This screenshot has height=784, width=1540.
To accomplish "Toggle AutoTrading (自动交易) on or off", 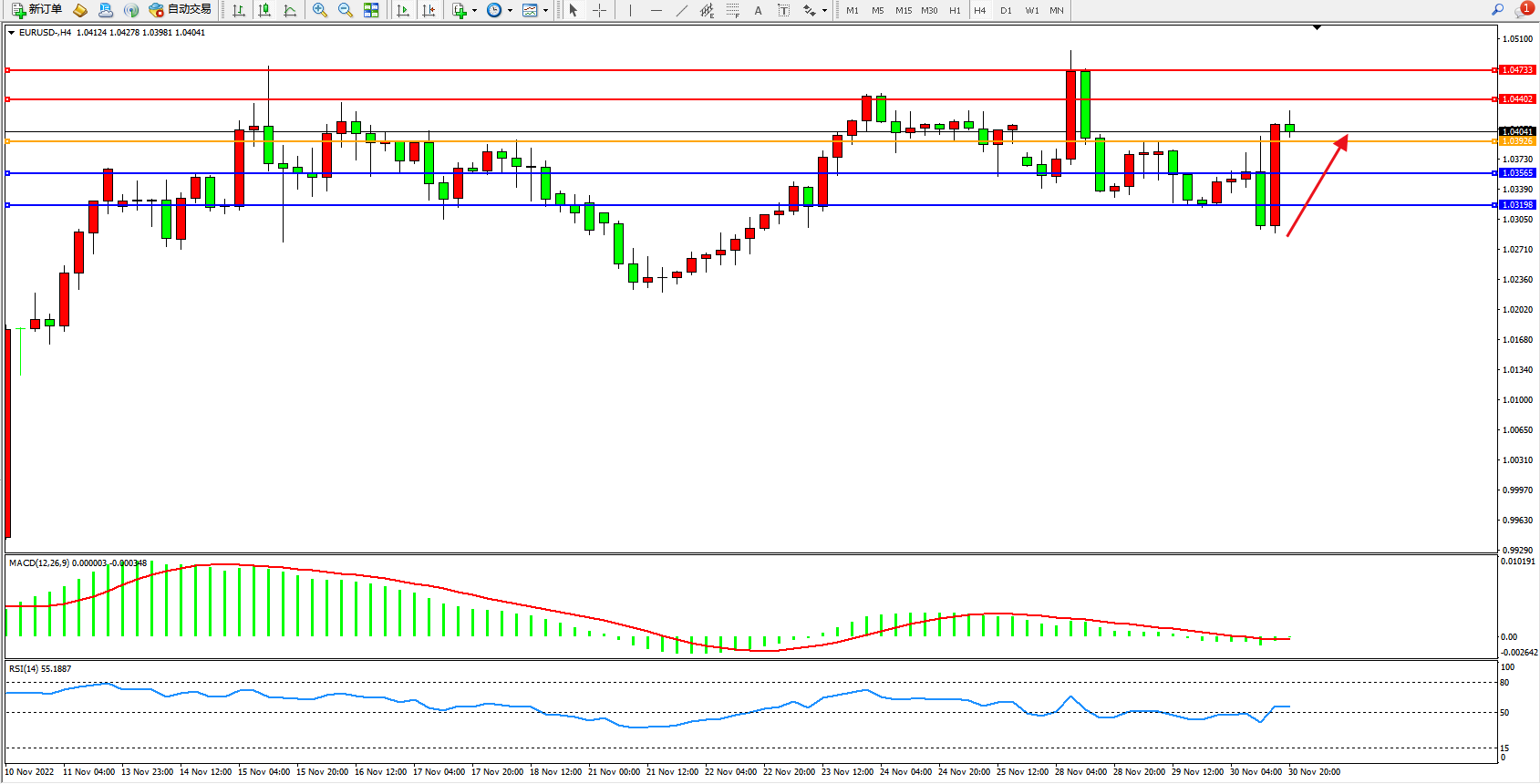I will tap(181, 10).
